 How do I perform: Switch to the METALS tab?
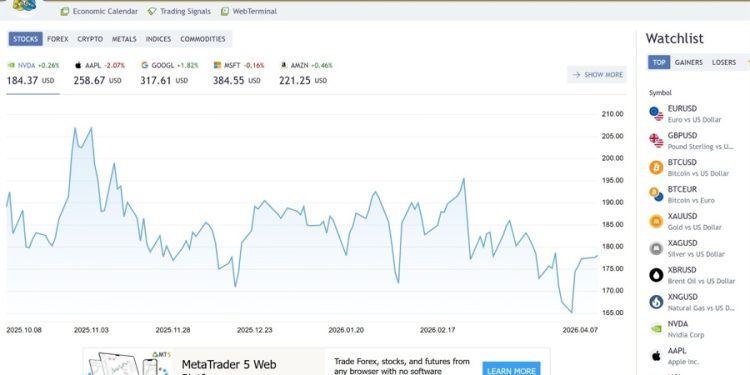(x=124, y=39)
